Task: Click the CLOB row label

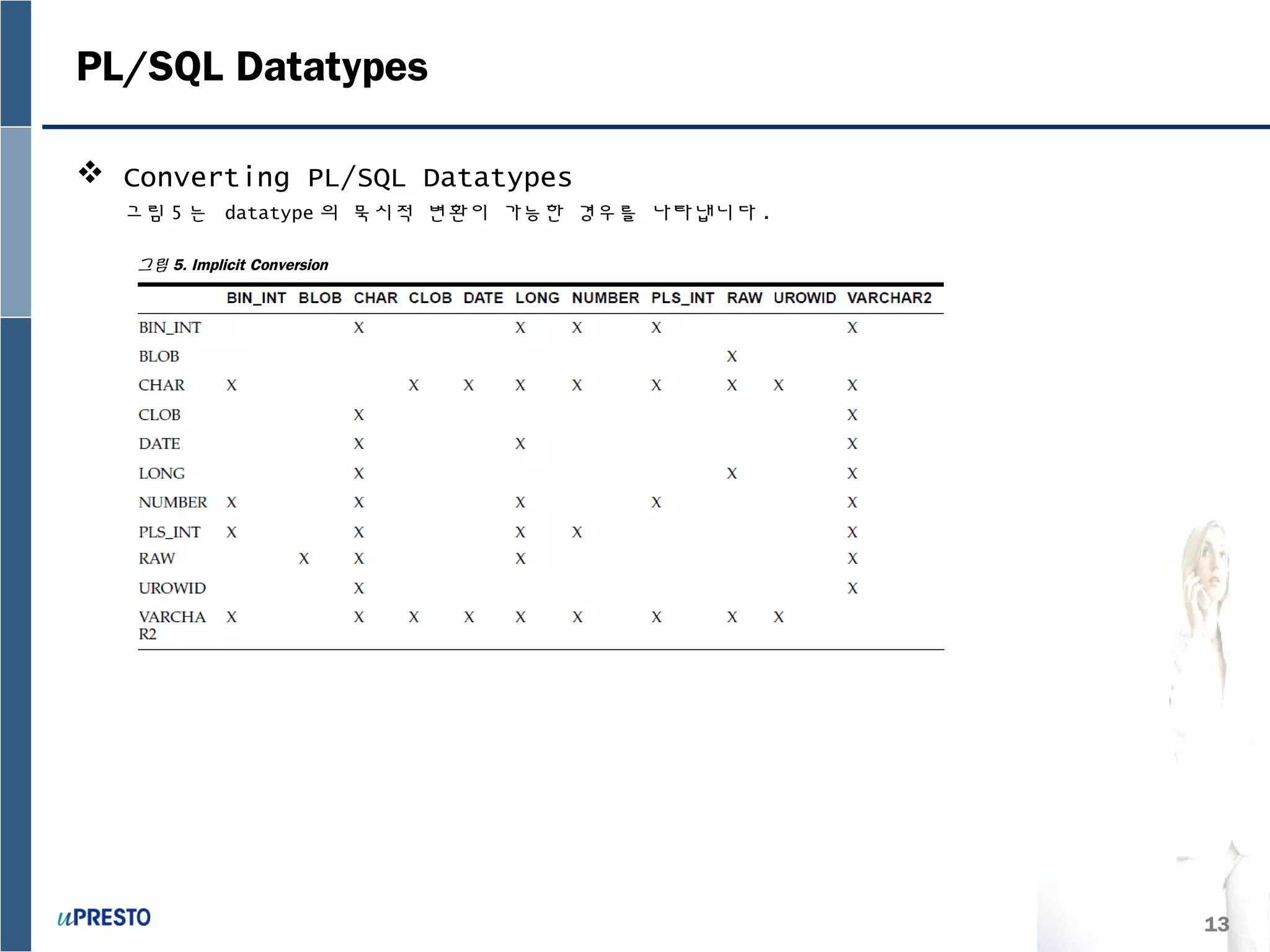Action: coord(159,415)
